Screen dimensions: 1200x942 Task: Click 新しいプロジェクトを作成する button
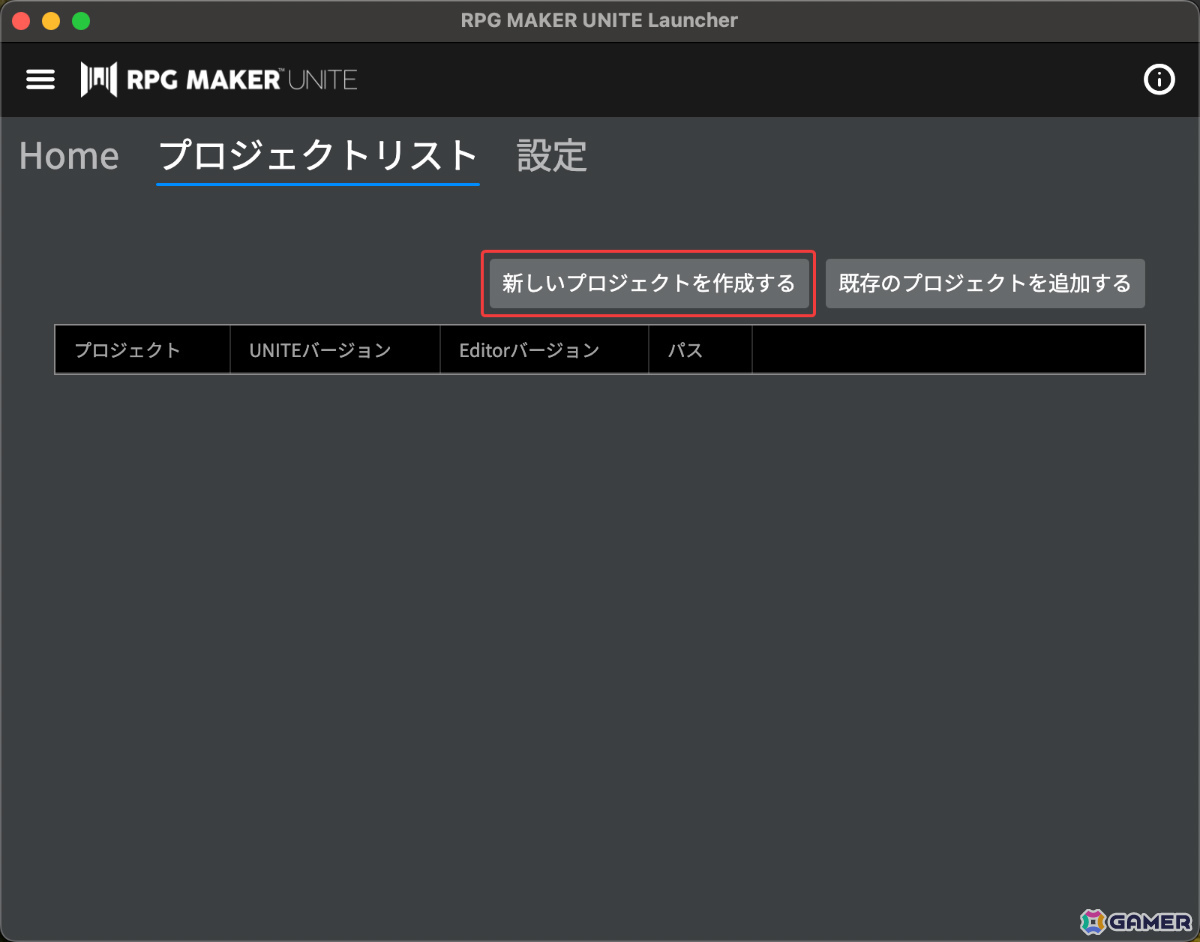[649, 284]
